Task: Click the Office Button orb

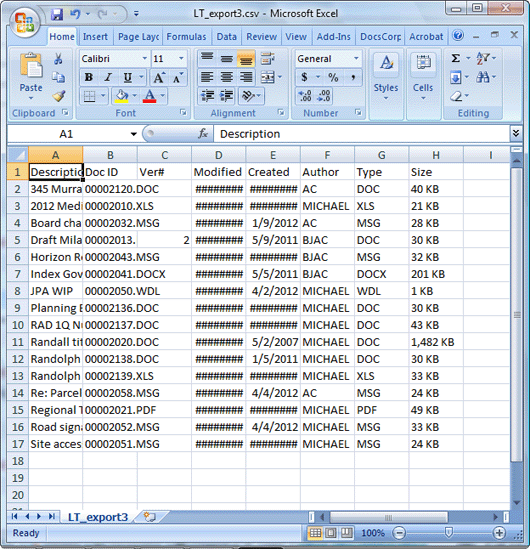Action: pos(24,22)
